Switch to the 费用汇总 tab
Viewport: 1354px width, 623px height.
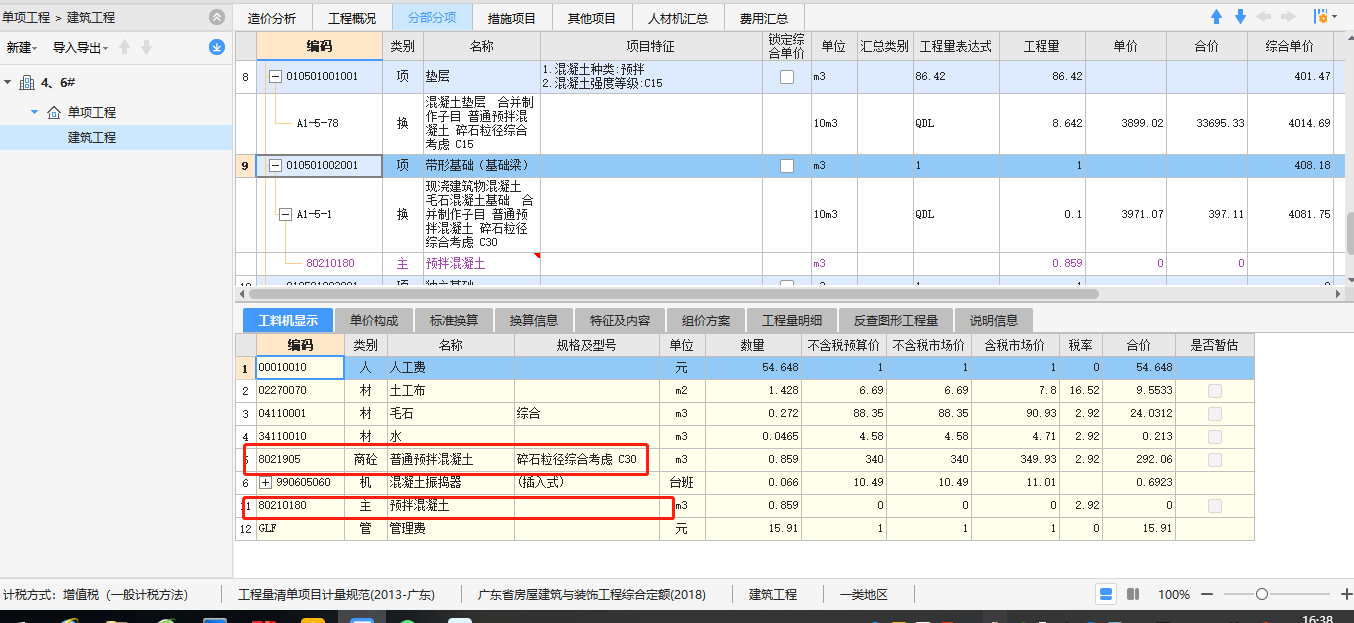pos(764,18)
